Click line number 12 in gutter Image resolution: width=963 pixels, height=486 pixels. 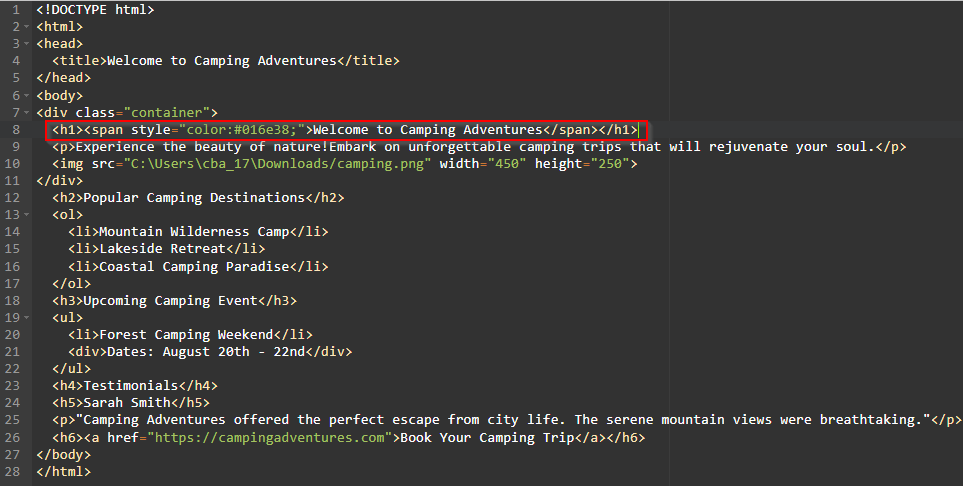tap(12, 198)
